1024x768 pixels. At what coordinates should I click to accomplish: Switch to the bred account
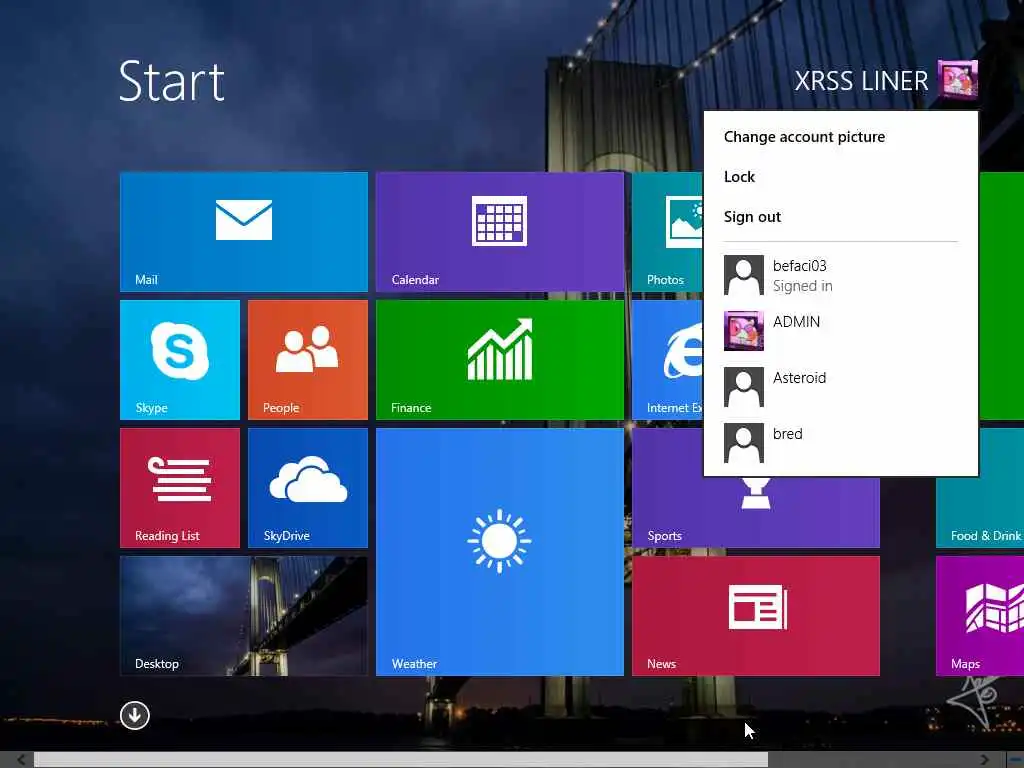pos(840,443)
